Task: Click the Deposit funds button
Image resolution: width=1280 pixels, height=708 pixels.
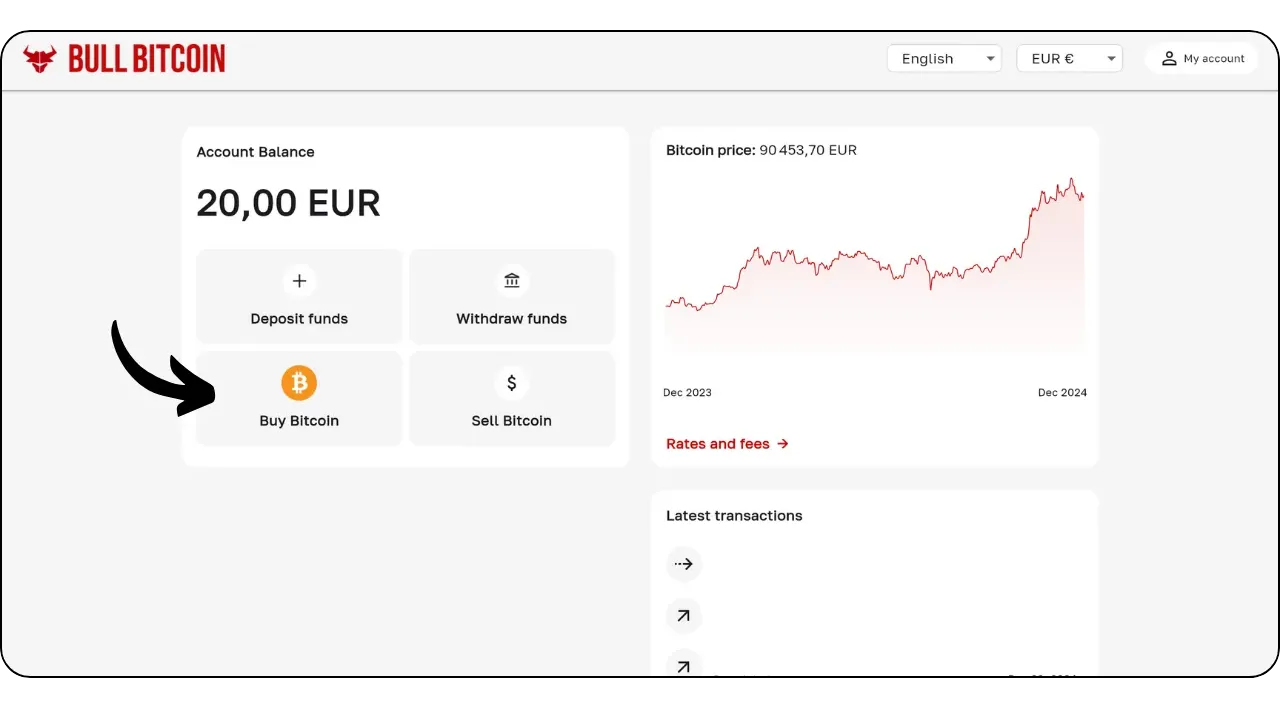Action: [299, 297]
